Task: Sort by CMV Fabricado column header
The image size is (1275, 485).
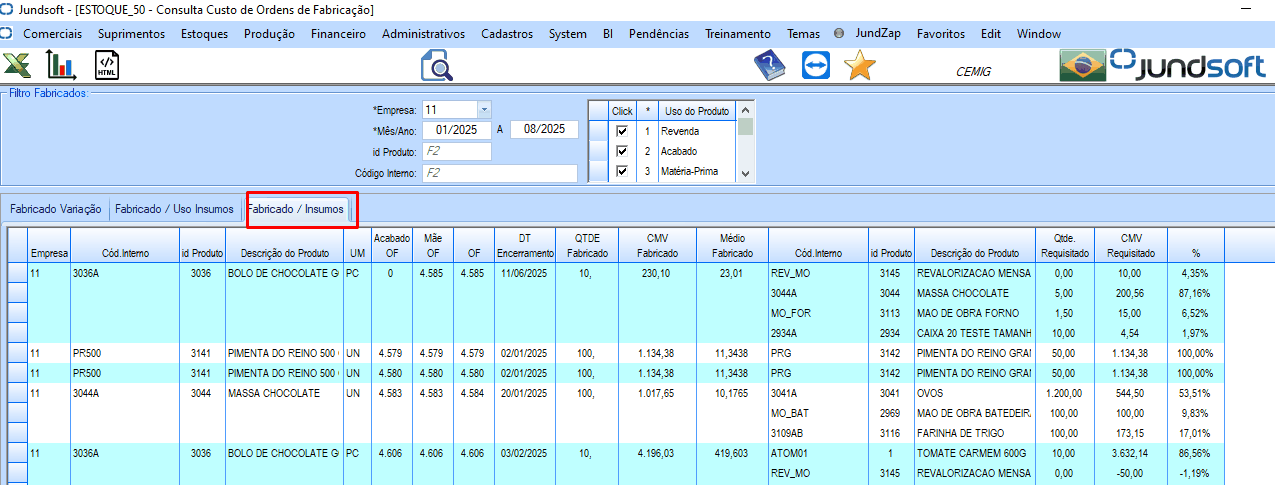Action: (657, 246)
